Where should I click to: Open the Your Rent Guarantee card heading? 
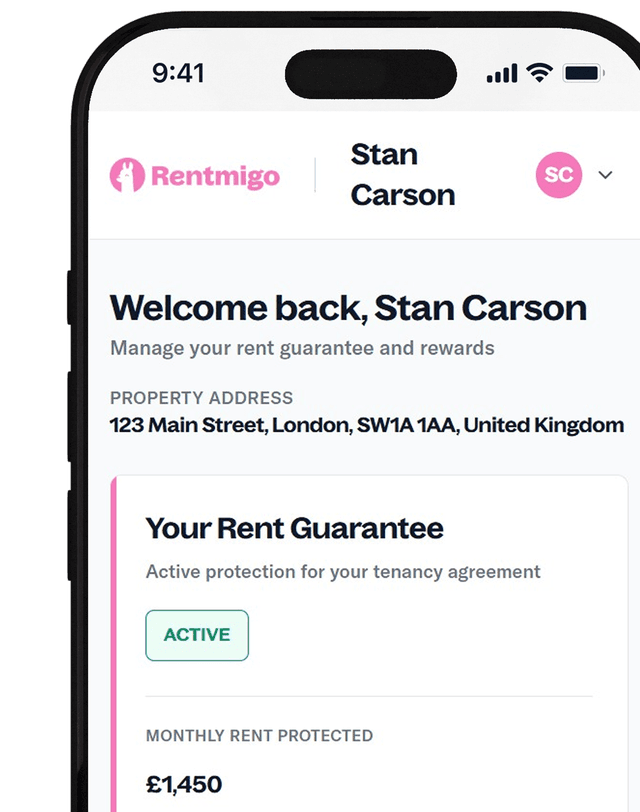(x=294, y=528)
